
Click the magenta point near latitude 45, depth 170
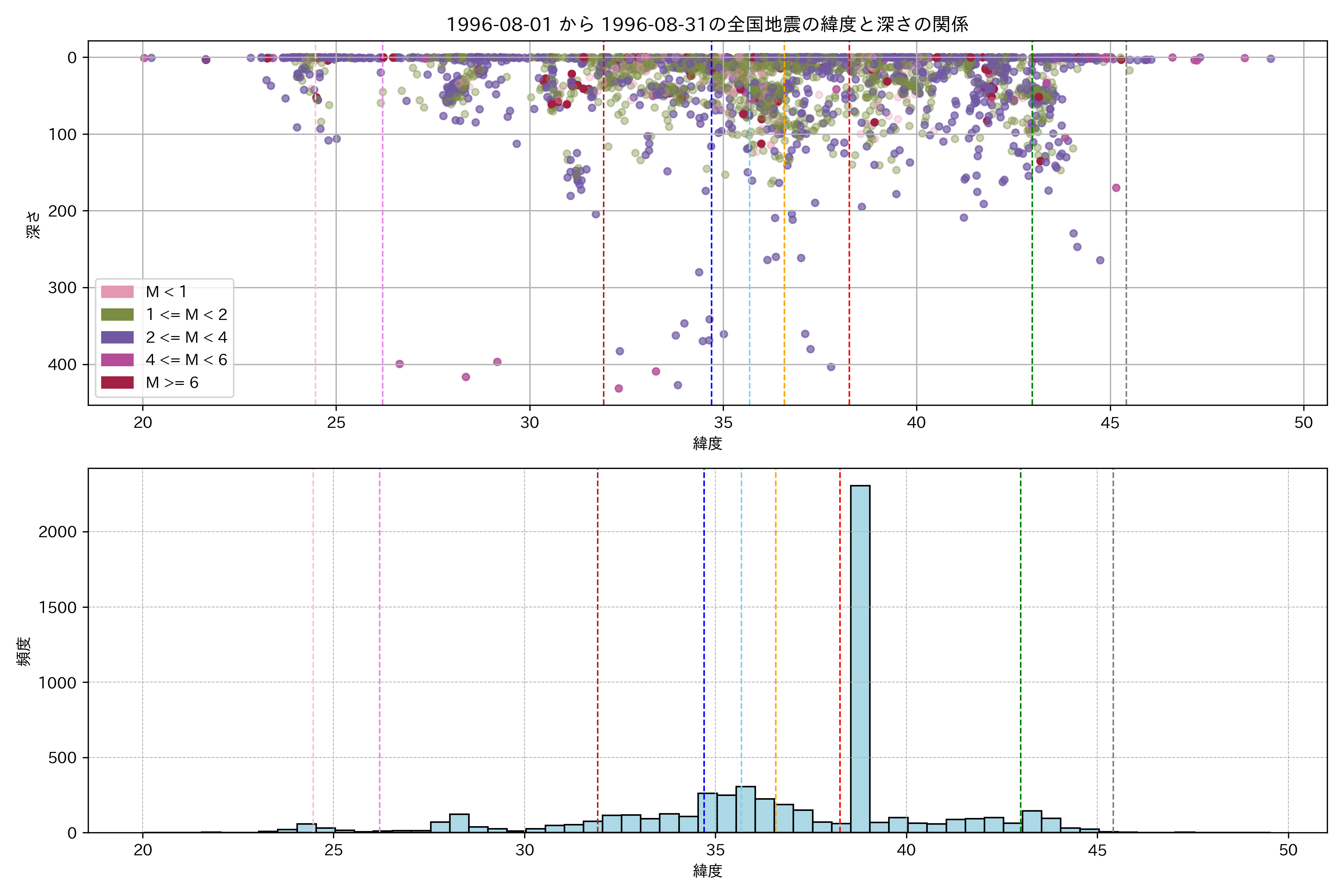point(1116,188)
